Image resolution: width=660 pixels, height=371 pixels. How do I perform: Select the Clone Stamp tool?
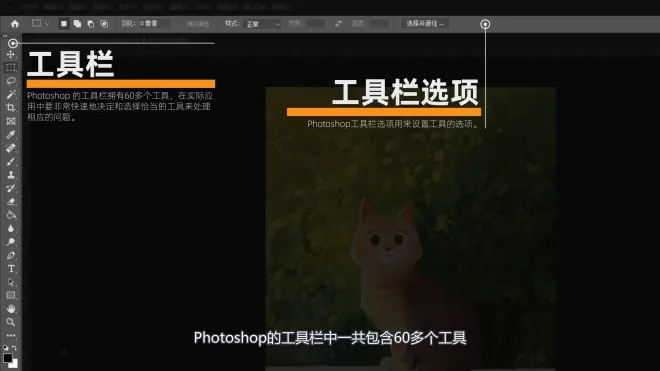tap(11, 175)
